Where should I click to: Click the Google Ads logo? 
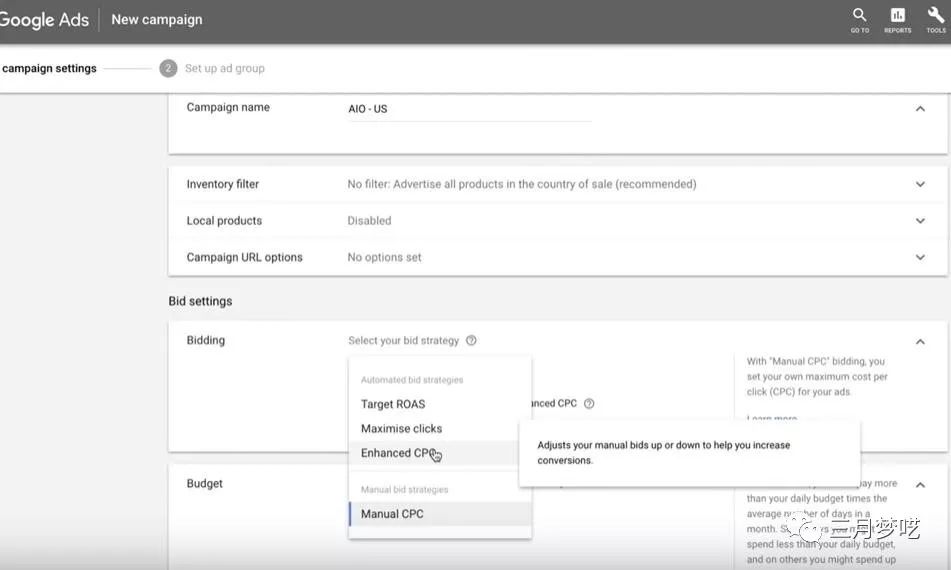pos(45,19)
